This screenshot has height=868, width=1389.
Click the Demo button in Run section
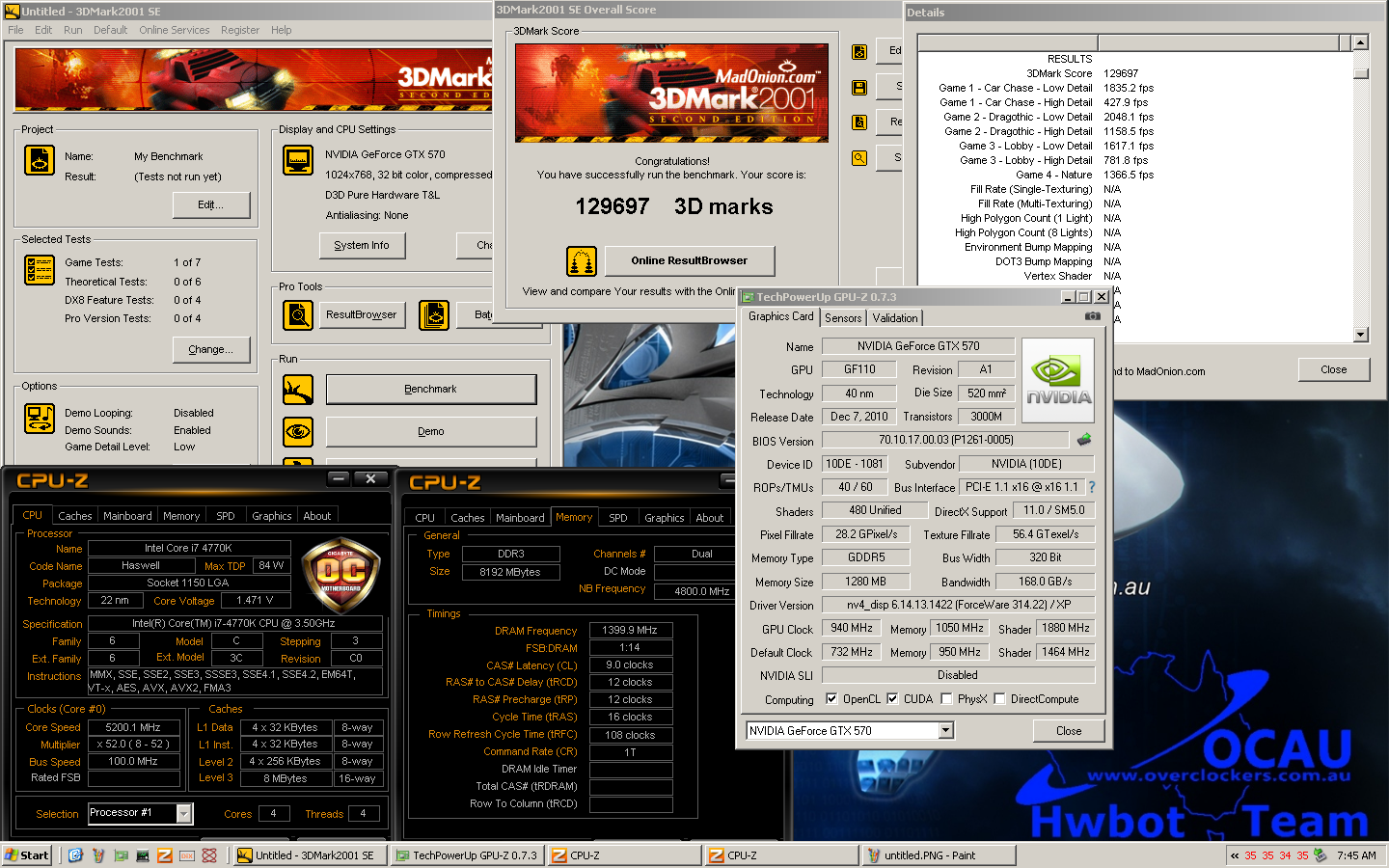point(431,431)
